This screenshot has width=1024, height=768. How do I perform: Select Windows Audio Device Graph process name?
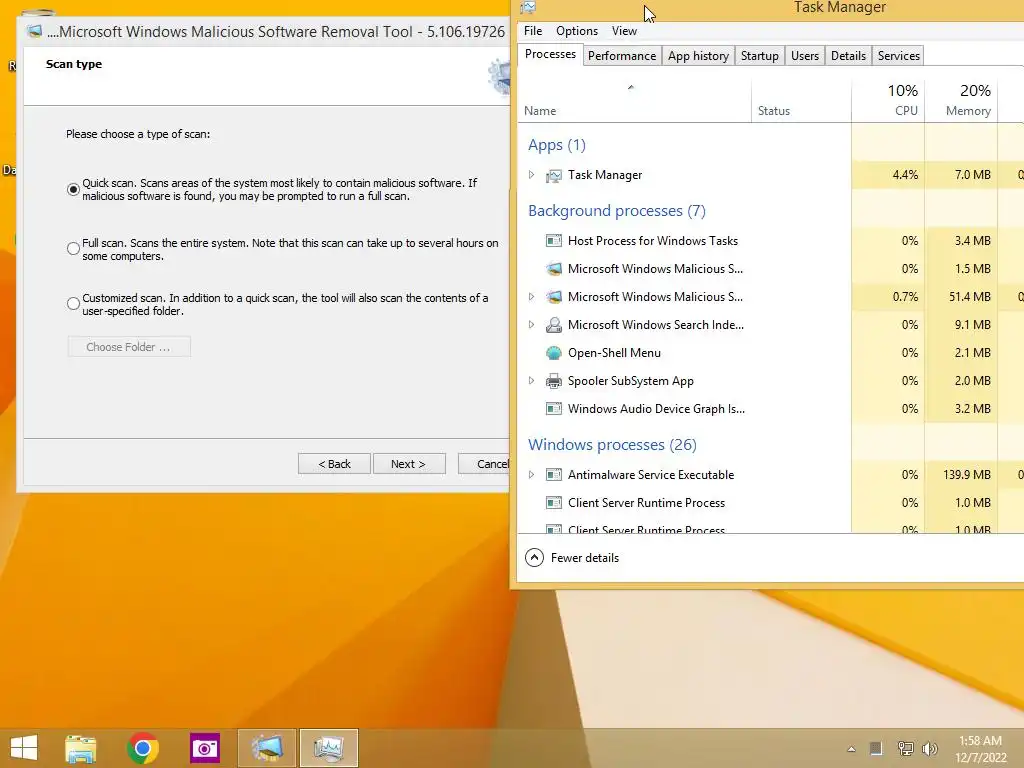(656, 409)
